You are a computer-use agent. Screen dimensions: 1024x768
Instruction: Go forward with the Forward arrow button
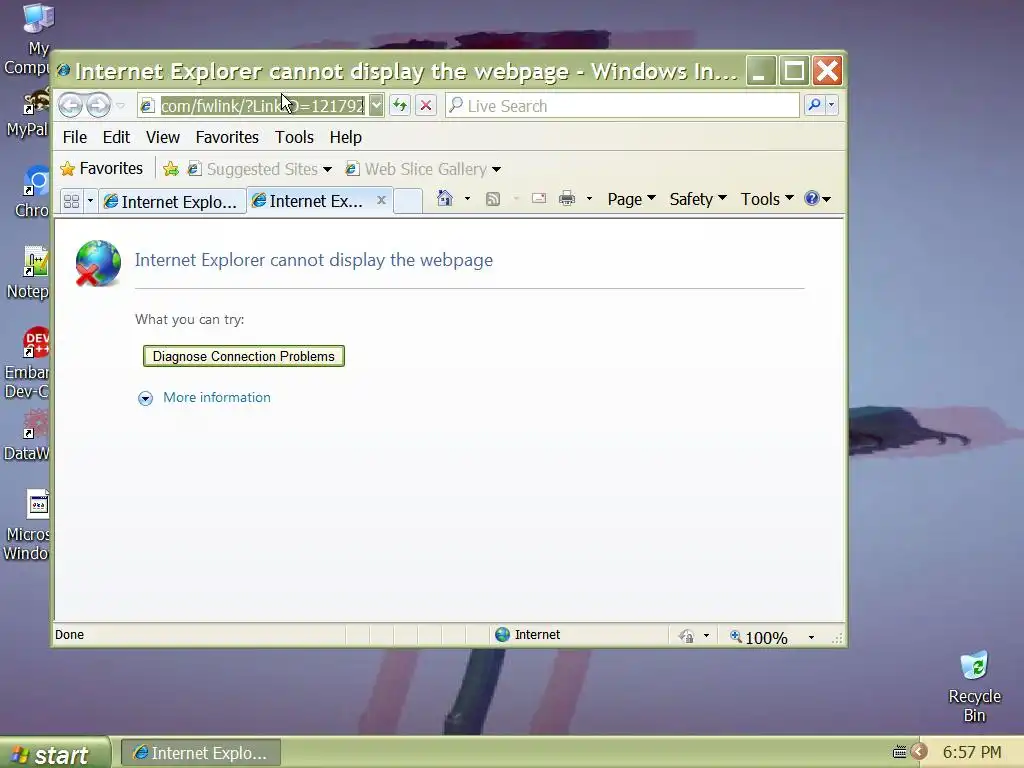pos(98,105)
